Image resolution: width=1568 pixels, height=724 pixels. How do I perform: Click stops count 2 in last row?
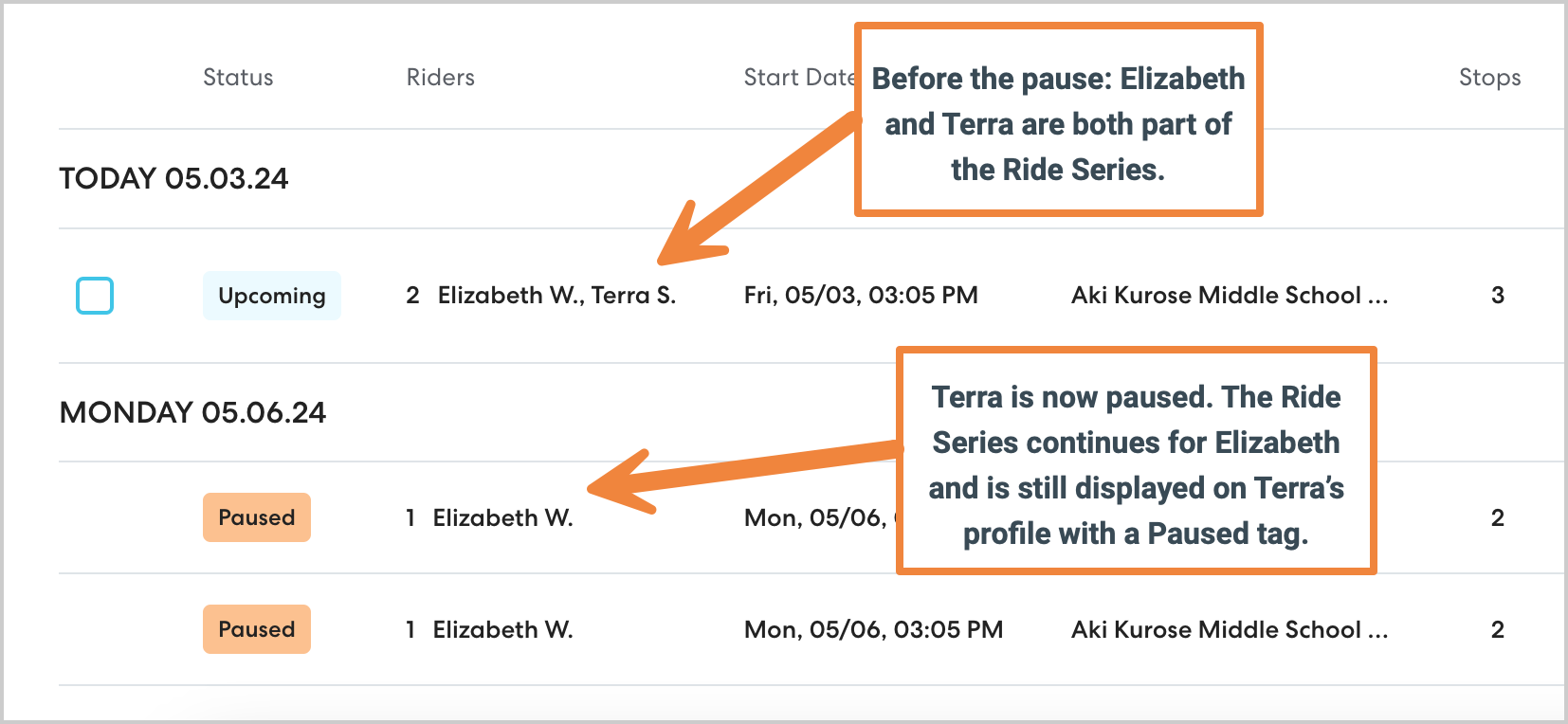coord(1498,629)
